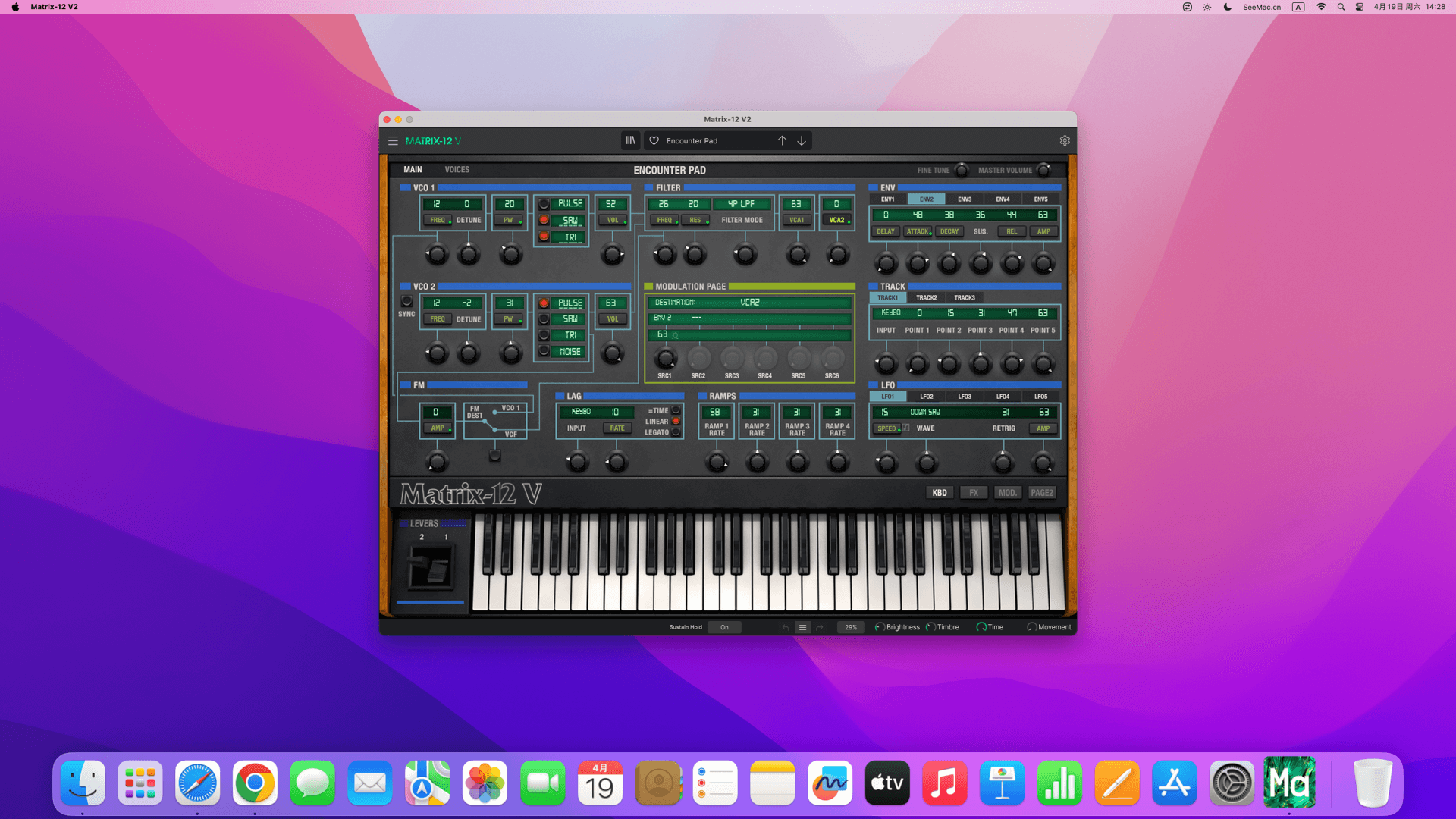Launch Safari from the dock
The width and height of the screenshot is (1456, 819).
[197, 783]
